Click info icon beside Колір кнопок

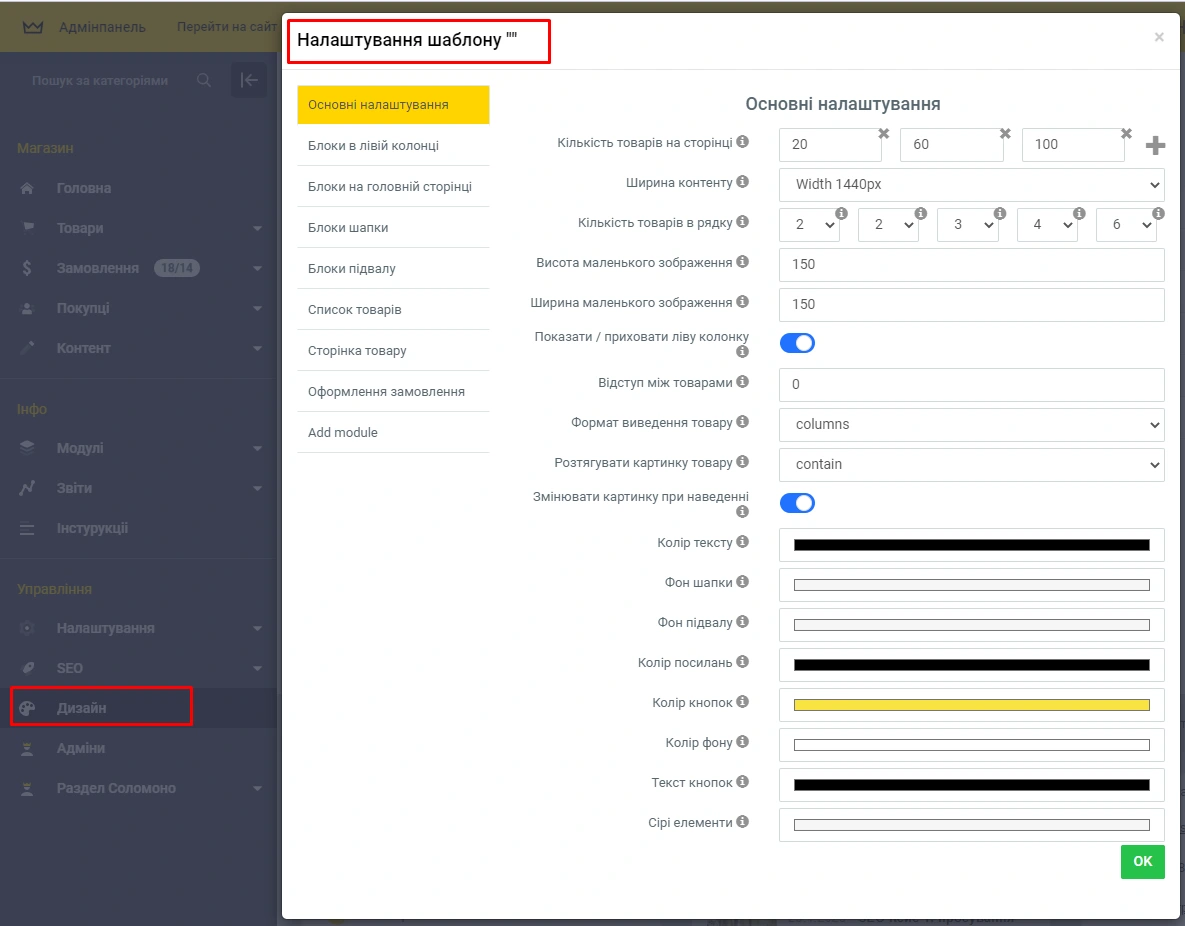(x=742, y=702)
